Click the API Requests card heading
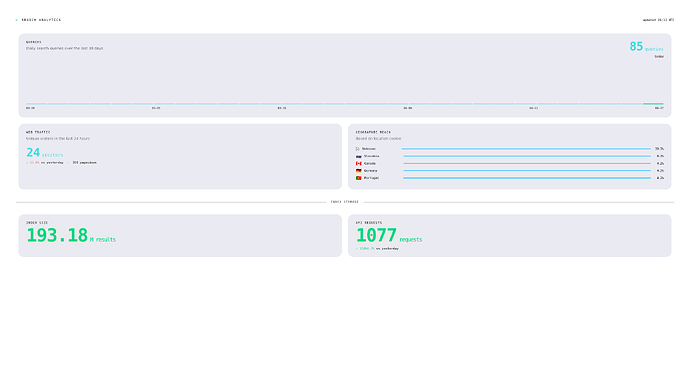The height and width of the screenshot is (390, 690). 369,223
